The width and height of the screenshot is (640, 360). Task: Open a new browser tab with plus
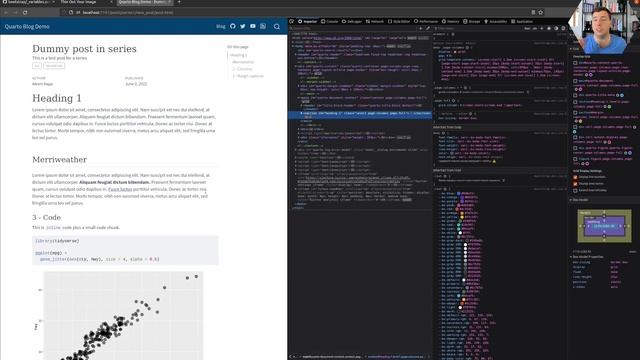179,2
